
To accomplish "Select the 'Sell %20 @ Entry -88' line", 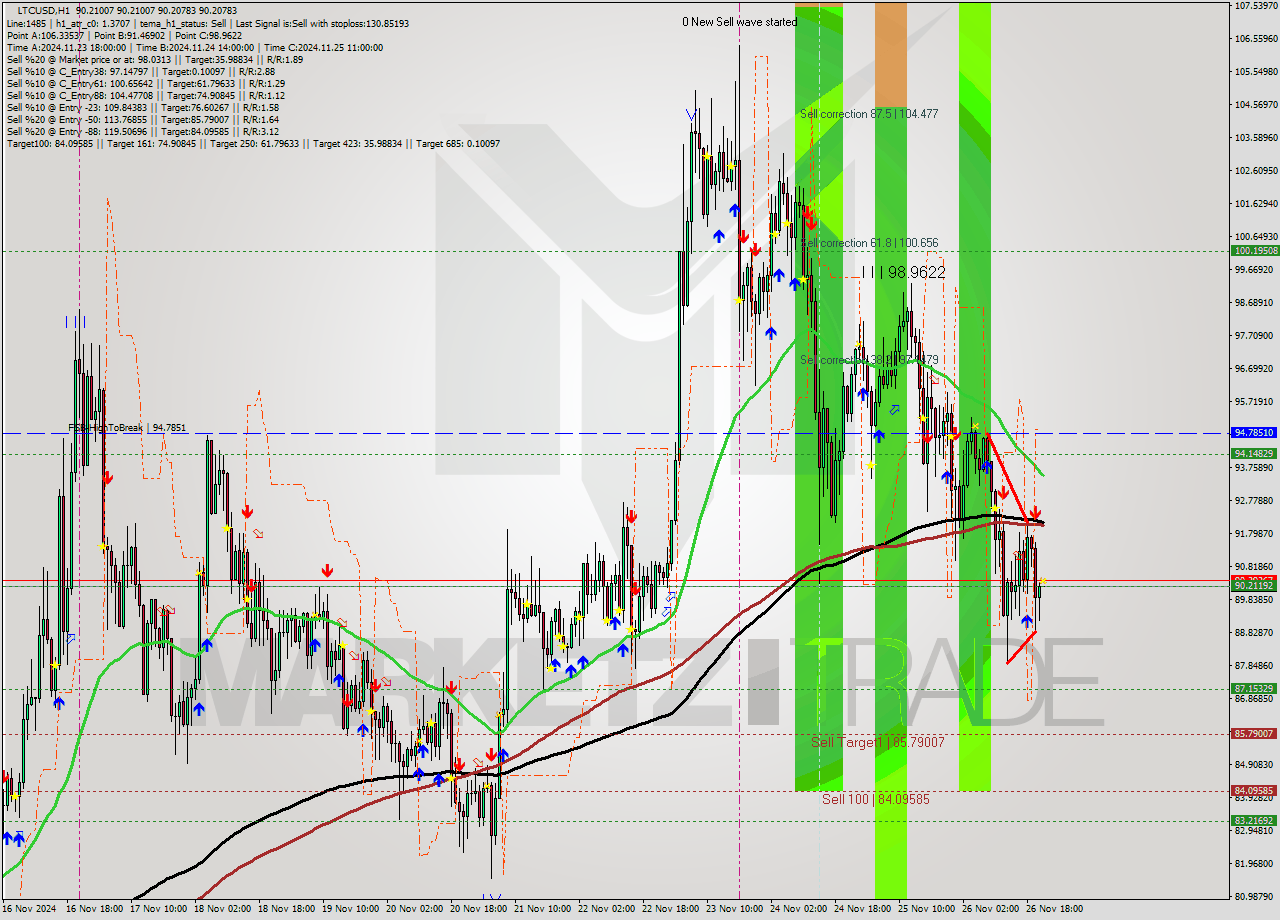I will click(142, 131).
